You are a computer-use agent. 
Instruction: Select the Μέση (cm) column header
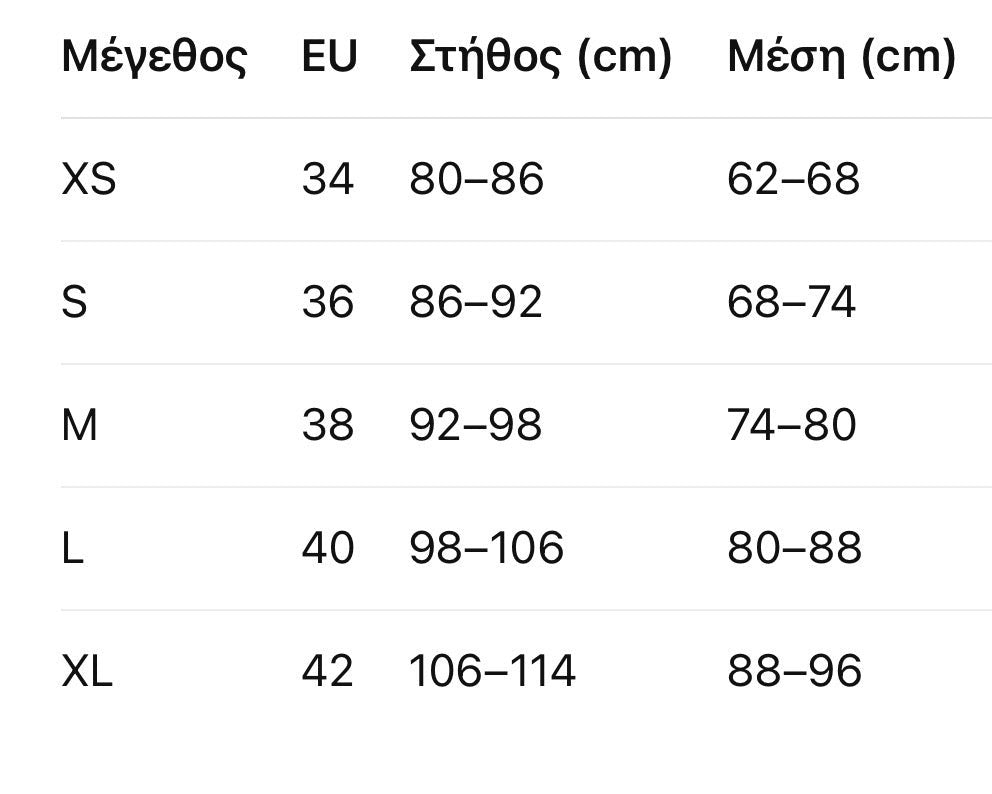tap(841, 57)
